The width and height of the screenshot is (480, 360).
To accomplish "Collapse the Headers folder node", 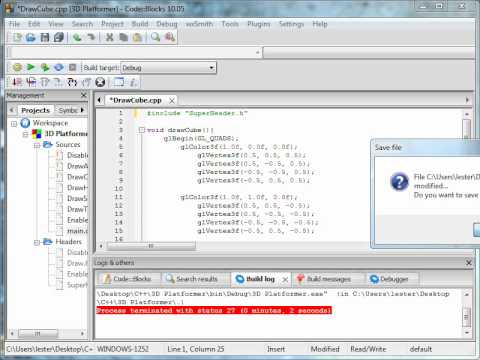I will click(x=37, y=242).
